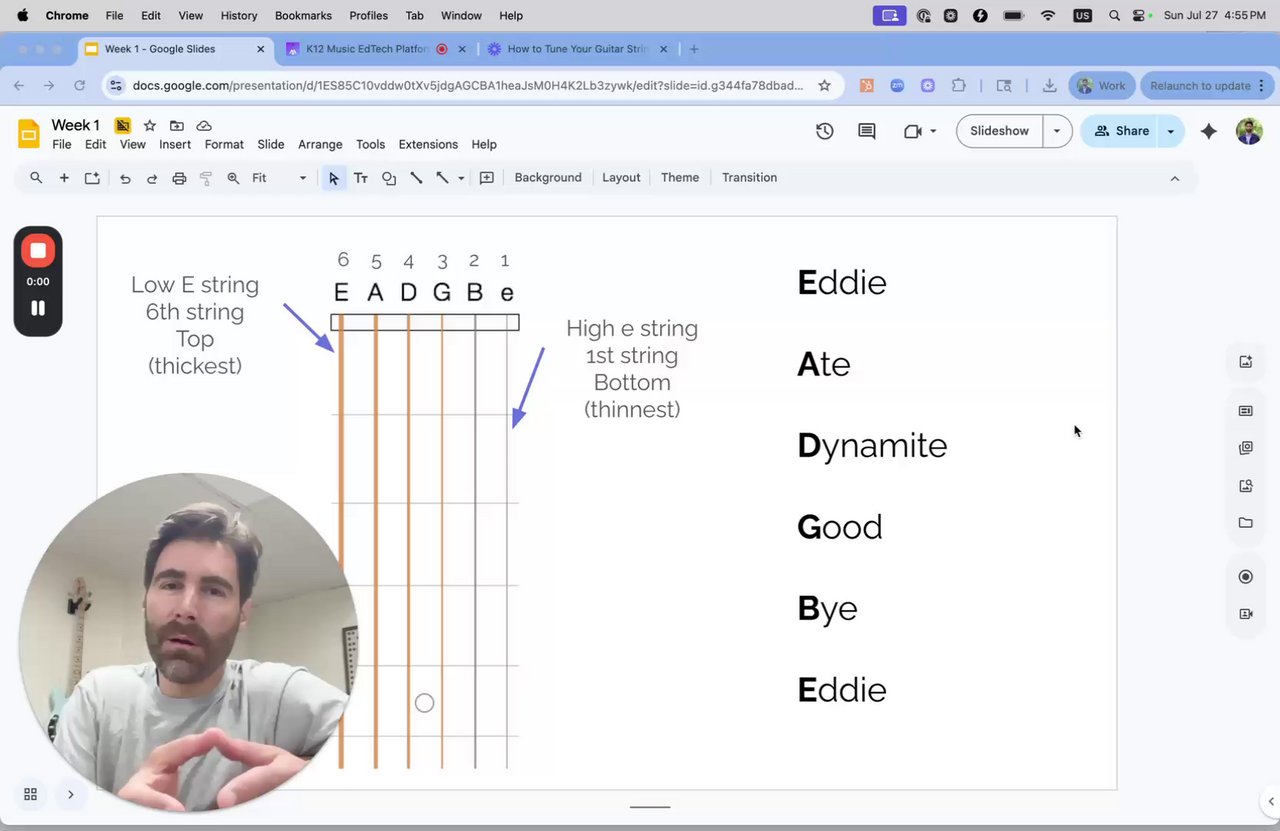The image size is (1280, 831).
Task: Open Slideshow options dropdown arrow
Action: coord(1057,131)
